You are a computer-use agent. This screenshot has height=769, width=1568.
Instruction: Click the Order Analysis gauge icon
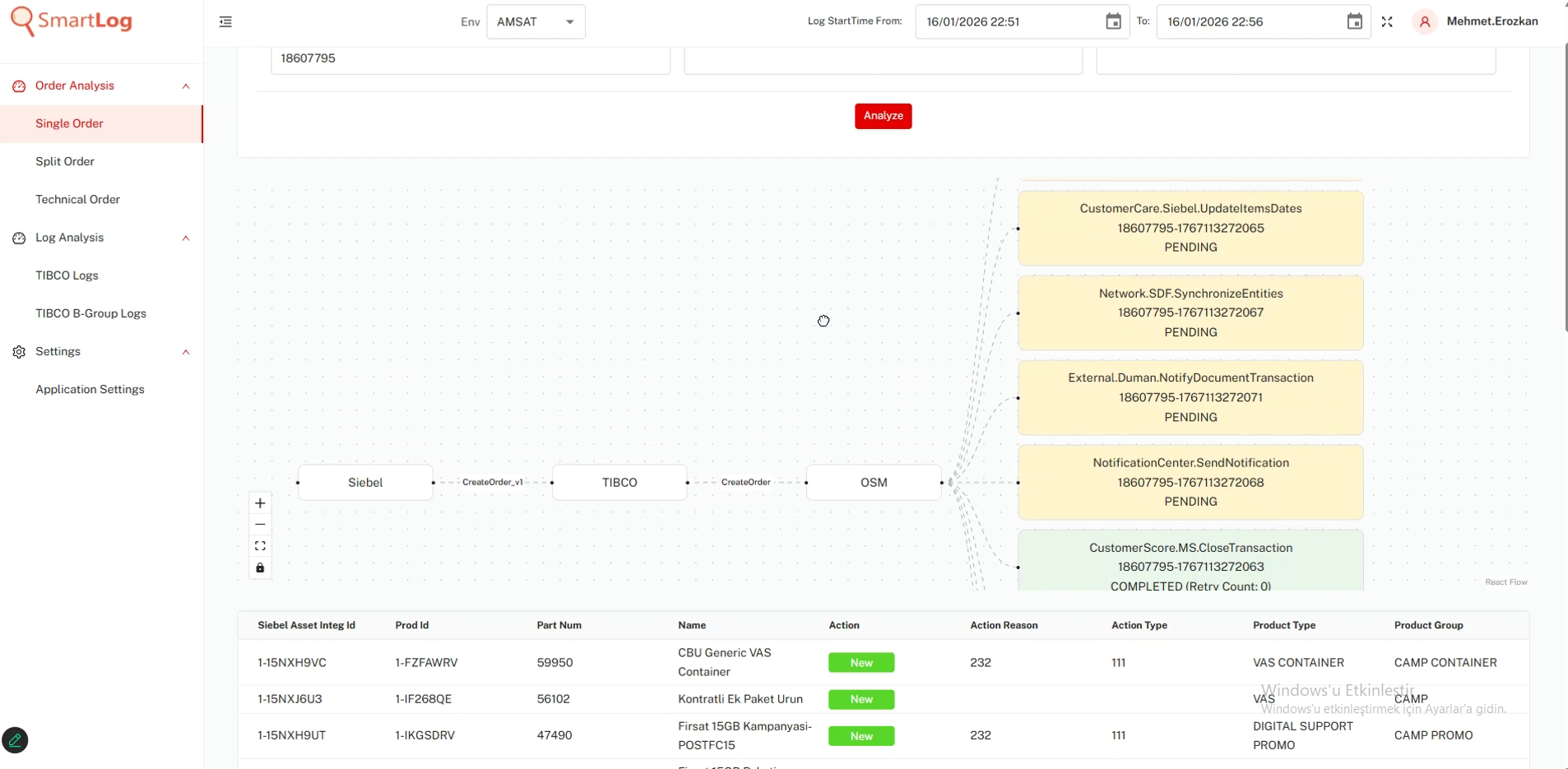click(19, 86)
